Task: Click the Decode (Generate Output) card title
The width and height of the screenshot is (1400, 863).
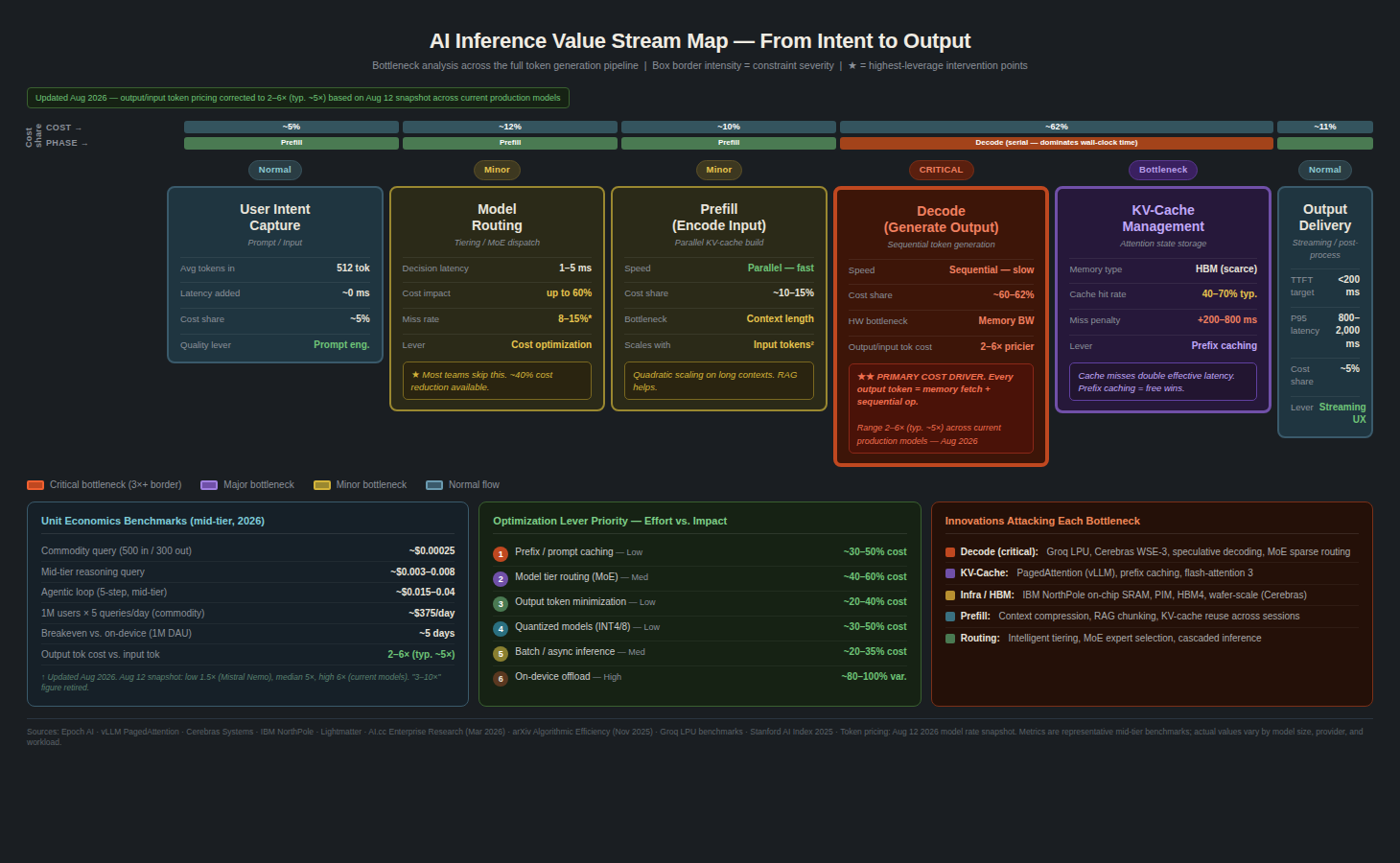Action: click(942, 220)
